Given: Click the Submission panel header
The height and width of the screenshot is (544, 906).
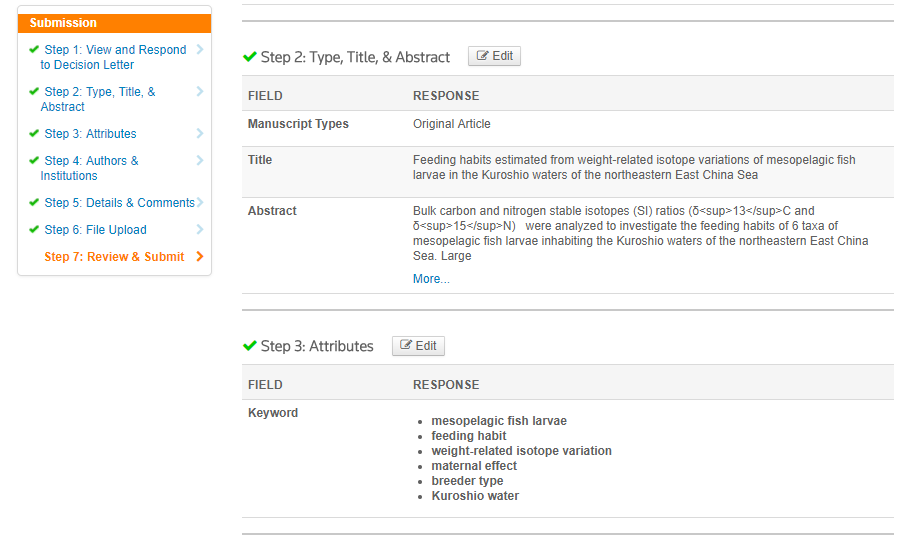Looking at the screenshot, I should (x=114, y=23).
